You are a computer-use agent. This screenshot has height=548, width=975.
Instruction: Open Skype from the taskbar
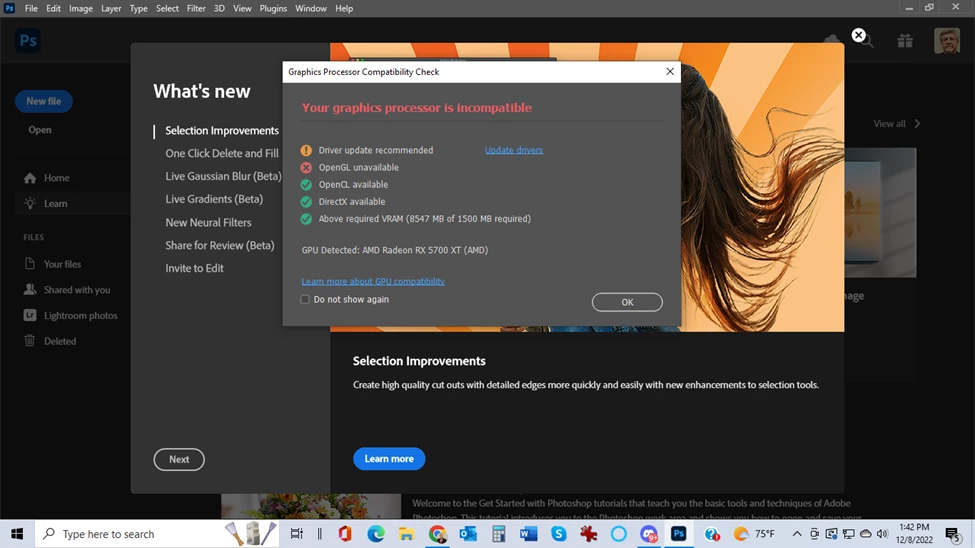pyautogui.click(x=559, y=534)
